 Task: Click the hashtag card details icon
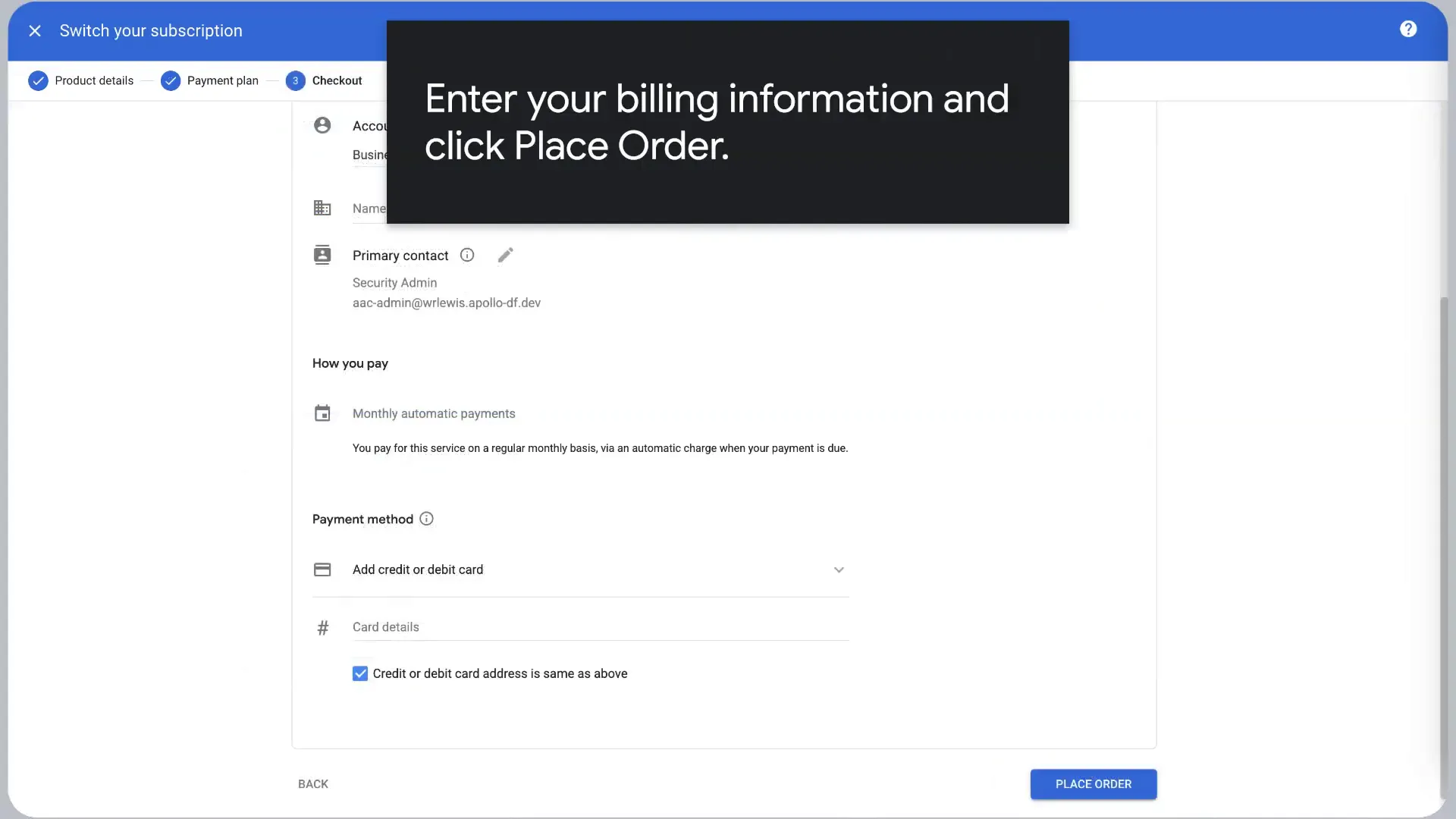pos(322,627)
